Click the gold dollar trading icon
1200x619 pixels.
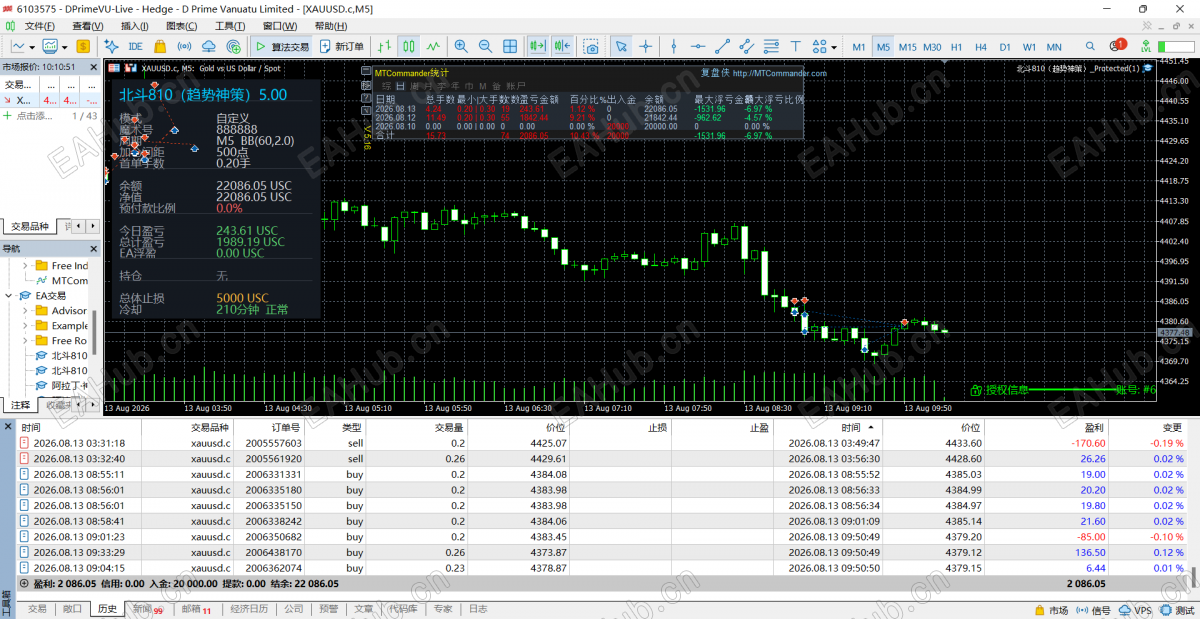(83, 46)
